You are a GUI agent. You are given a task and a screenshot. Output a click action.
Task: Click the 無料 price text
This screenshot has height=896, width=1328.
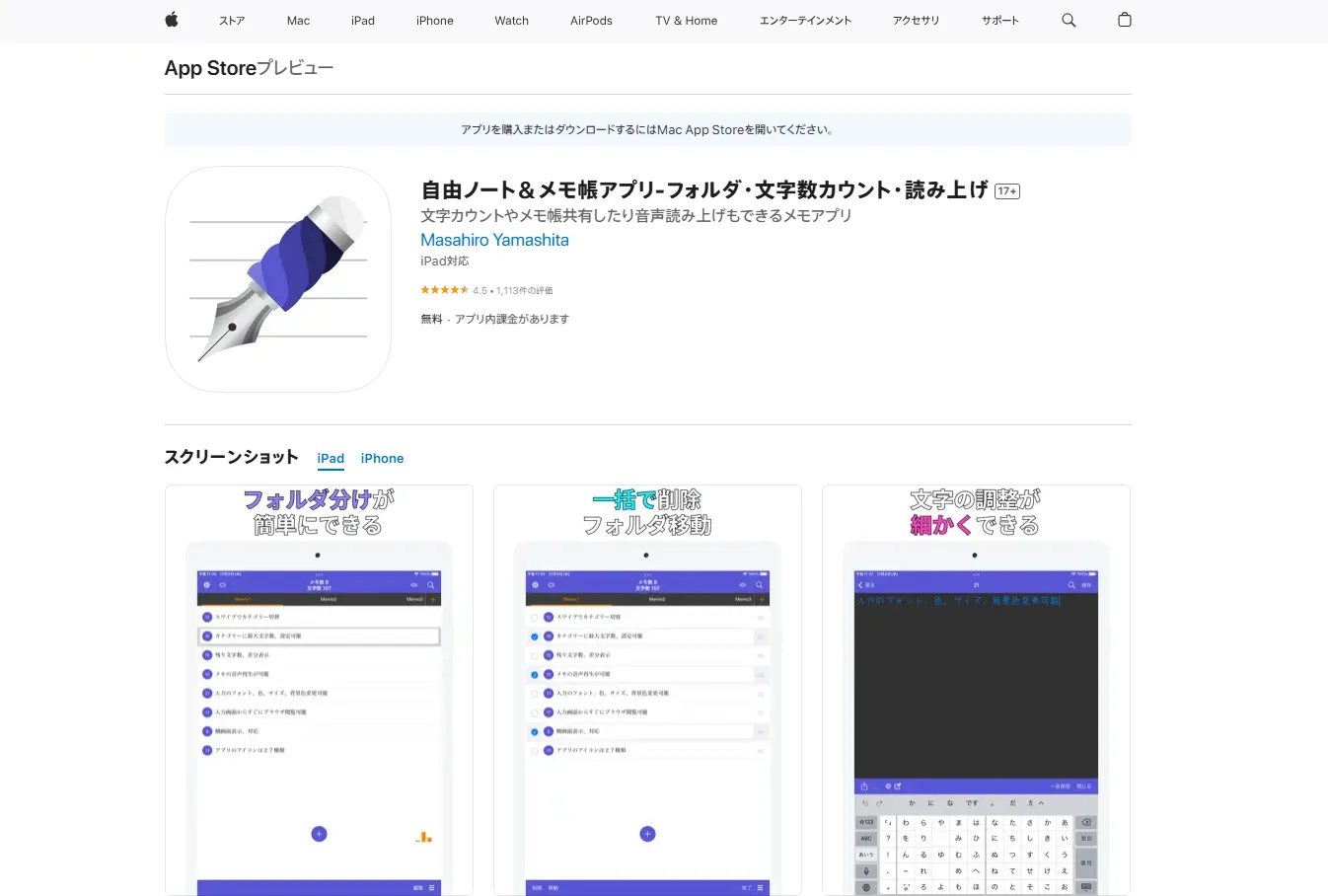[431, 320]
